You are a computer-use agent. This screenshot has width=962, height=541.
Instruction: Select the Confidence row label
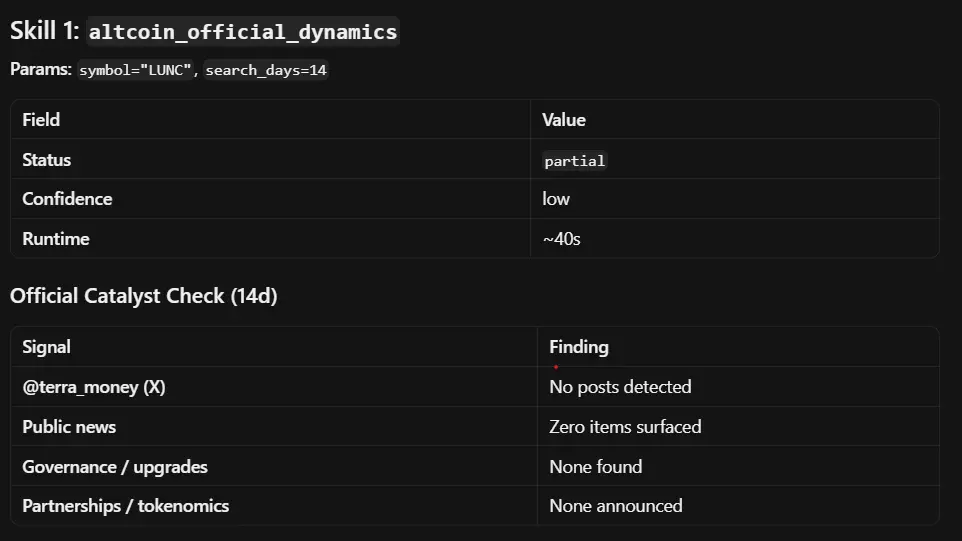tap(67, 199)
